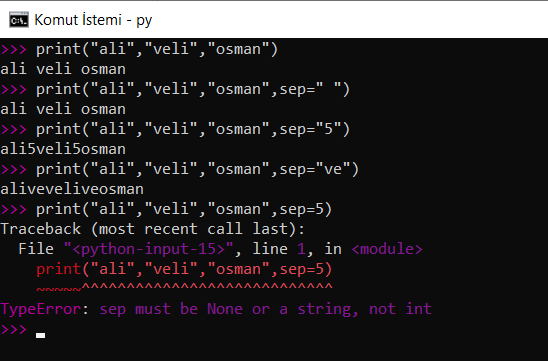
Task: Click the 'Traceback (most recent call last):' line
Action: coord(153,229)
